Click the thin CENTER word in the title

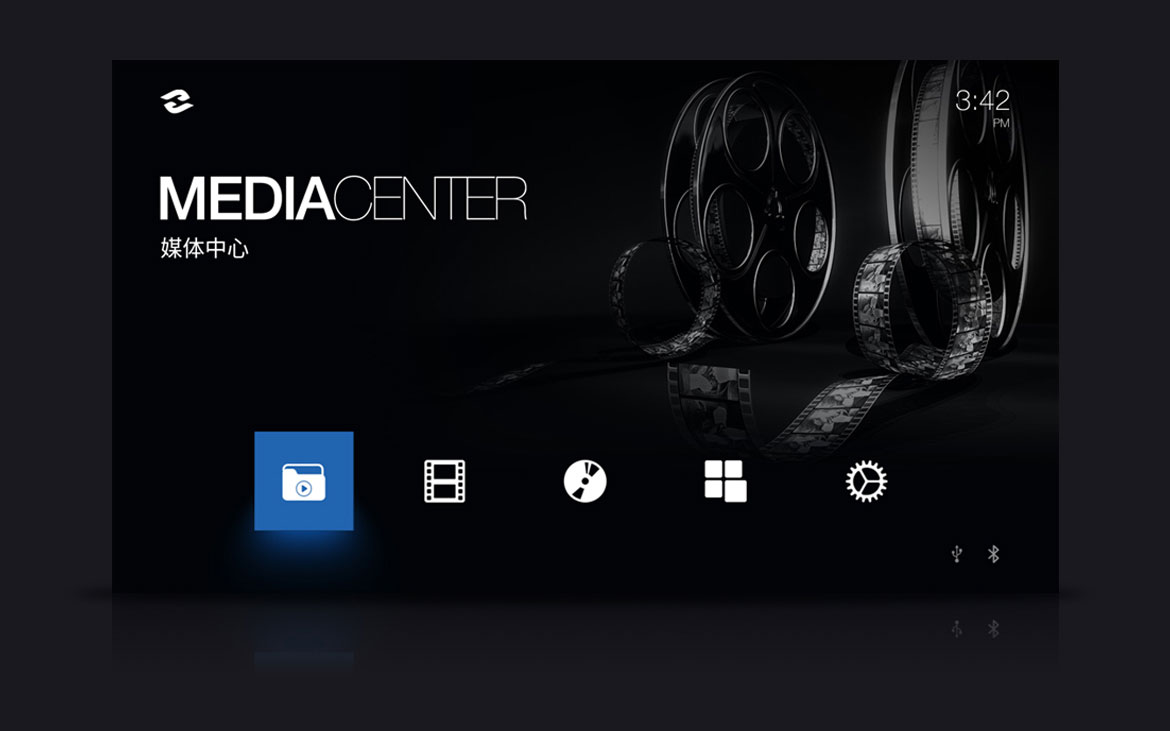(430, 198)
